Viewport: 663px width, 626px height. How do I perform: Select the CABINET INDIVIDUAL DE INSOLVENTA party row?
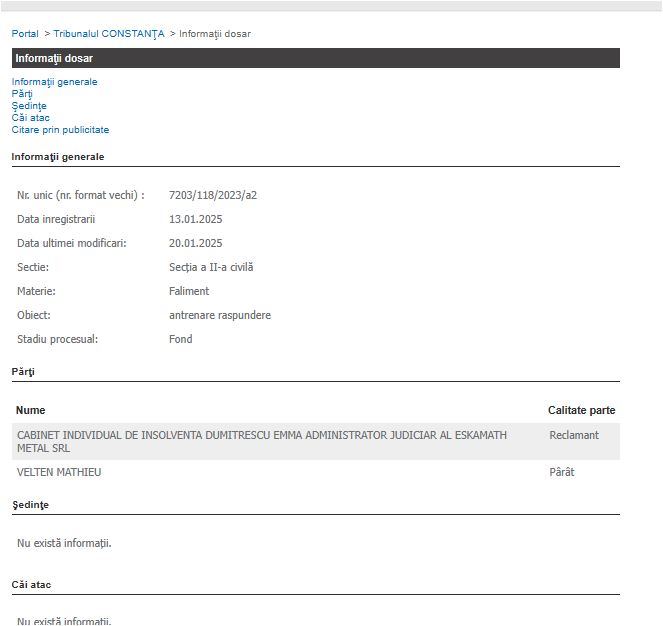tap(262, 442)
